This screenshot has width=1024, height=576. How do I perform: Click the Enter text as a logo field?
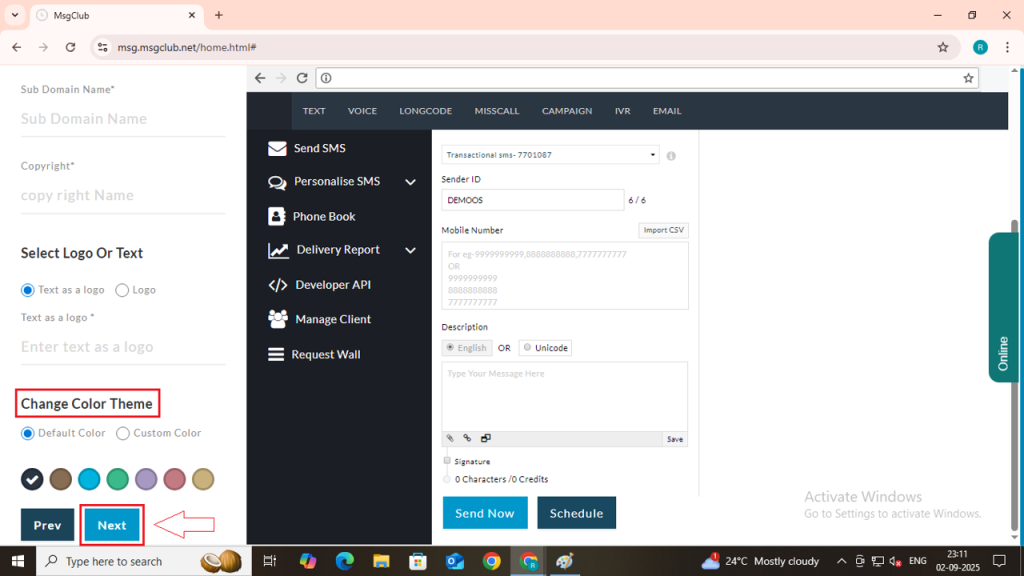(x=123, y=347)
